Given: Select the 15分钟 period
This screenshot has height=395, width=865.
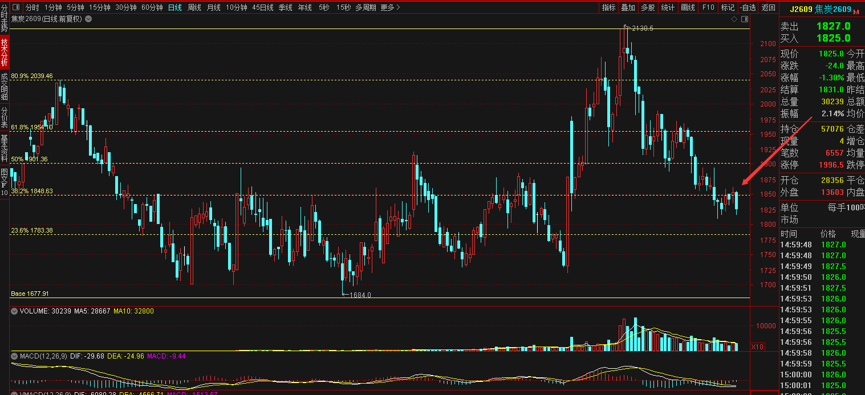Looking at the screenshot, I should [x=100, y=8].
